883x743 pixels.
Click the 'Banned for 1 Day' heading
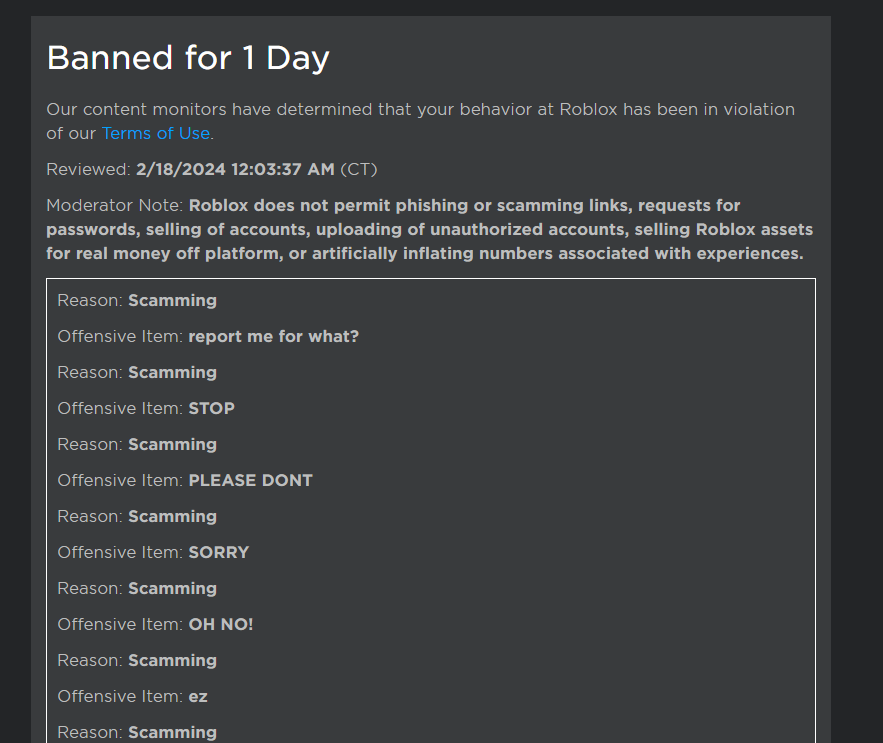188,58
